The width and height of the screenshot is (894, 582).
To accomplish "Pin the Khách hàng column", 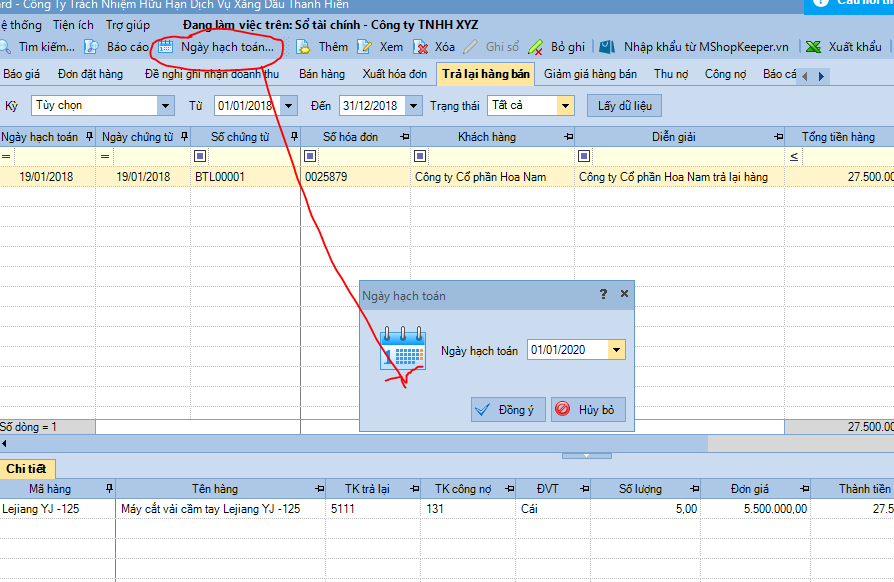I will pyautogui.click(x=568, y=137).
